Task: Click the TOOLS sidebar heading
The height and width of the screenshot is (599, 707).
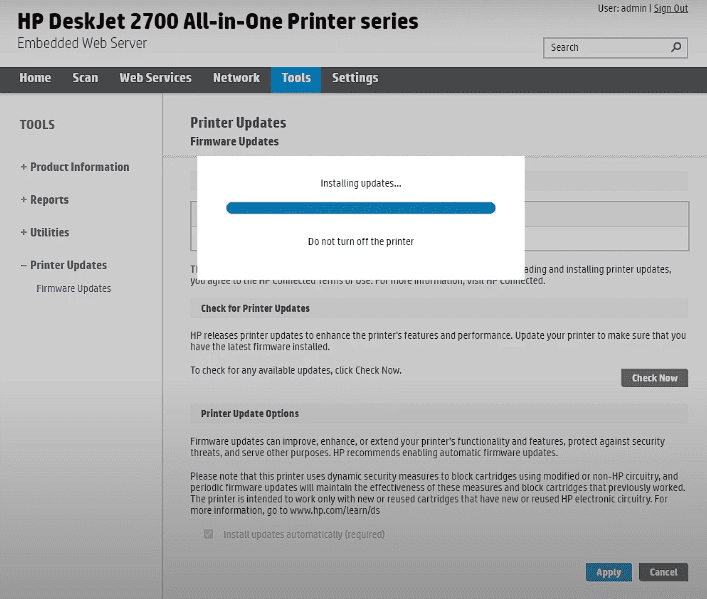Action: (x=37, y=125)
